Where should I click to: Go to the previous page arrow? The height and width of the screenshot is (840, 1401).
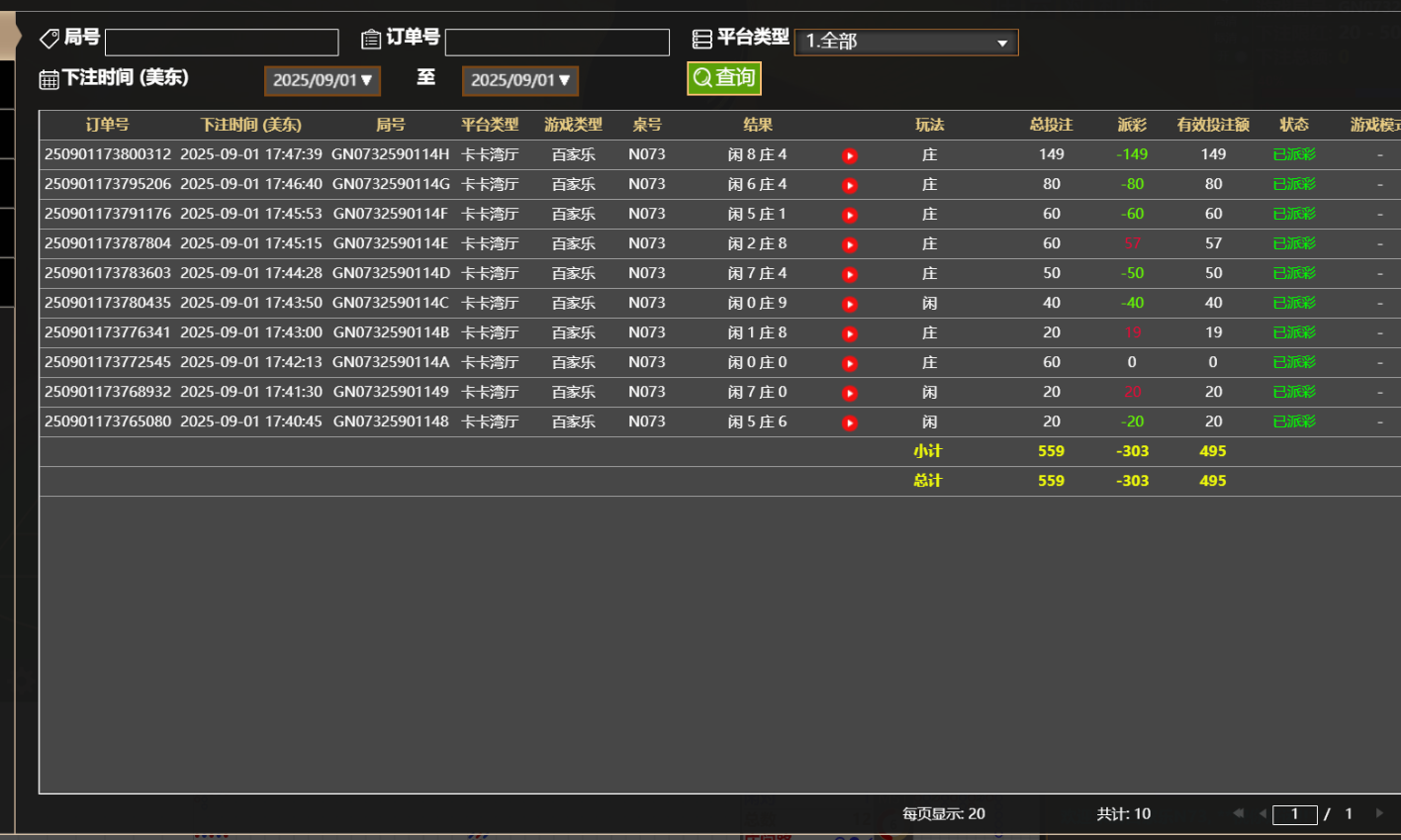click(x=1262, y=813)
